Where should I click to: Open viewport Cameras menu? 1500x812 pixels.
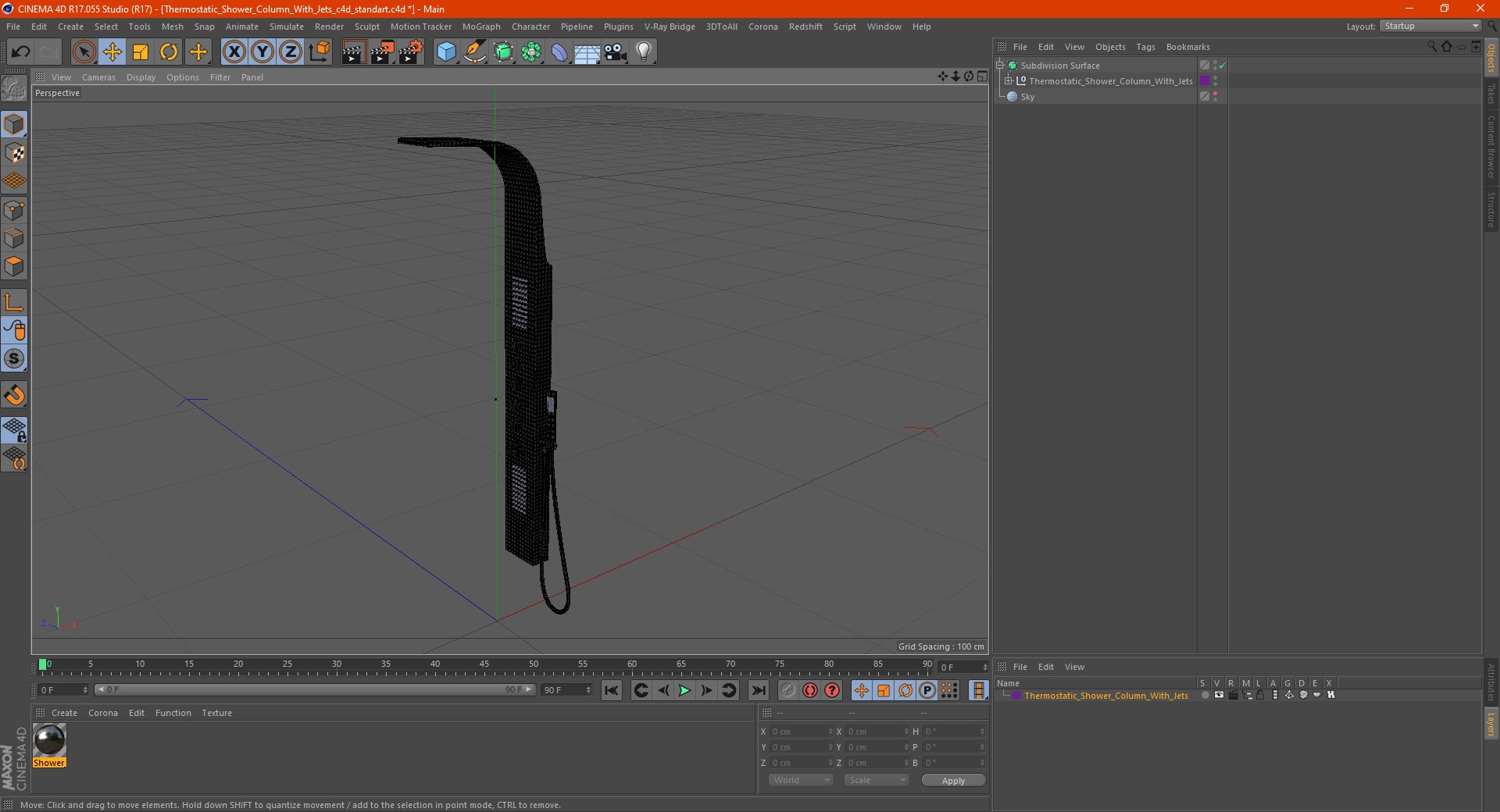point(98,77)
